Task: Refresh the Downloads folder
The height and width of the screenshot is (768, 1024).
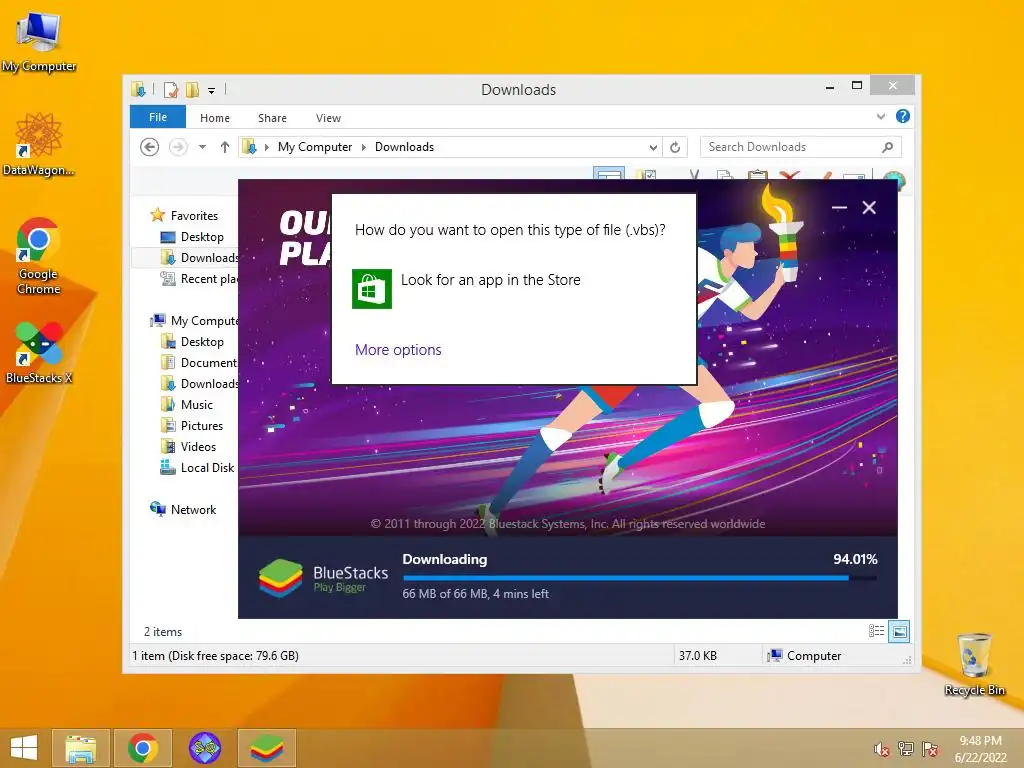Action: point(675,148)
